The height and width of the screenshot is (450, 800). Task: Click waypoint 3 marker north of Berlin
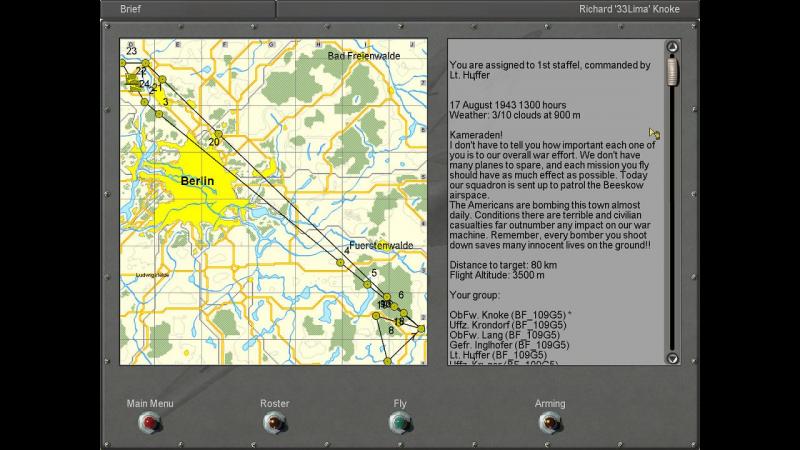click(159, 114)
